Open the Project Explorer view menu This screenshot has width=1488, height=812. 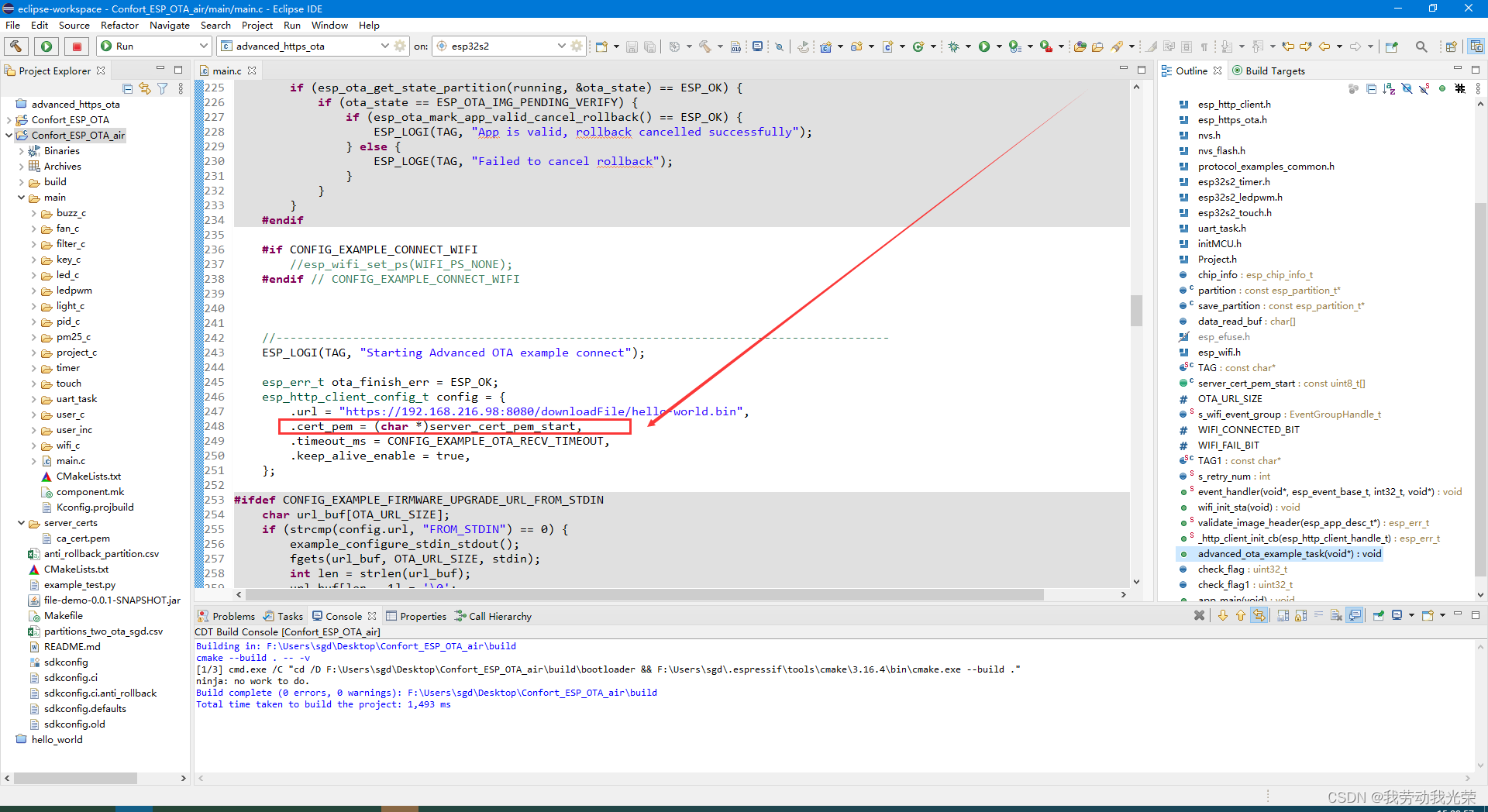click(x=181, y=88)
